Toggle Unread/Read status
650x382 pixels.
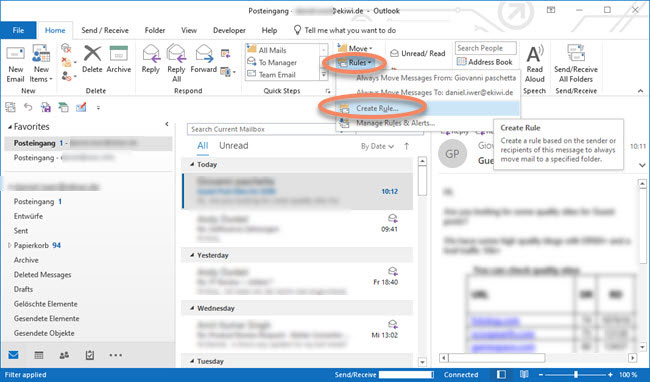(x=418, y=53)
